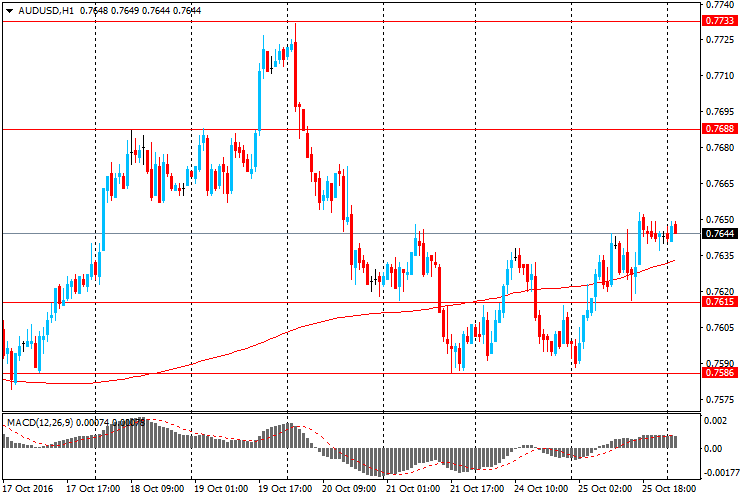Click the 0.7733 red price level tag

(x=720, y=20)
